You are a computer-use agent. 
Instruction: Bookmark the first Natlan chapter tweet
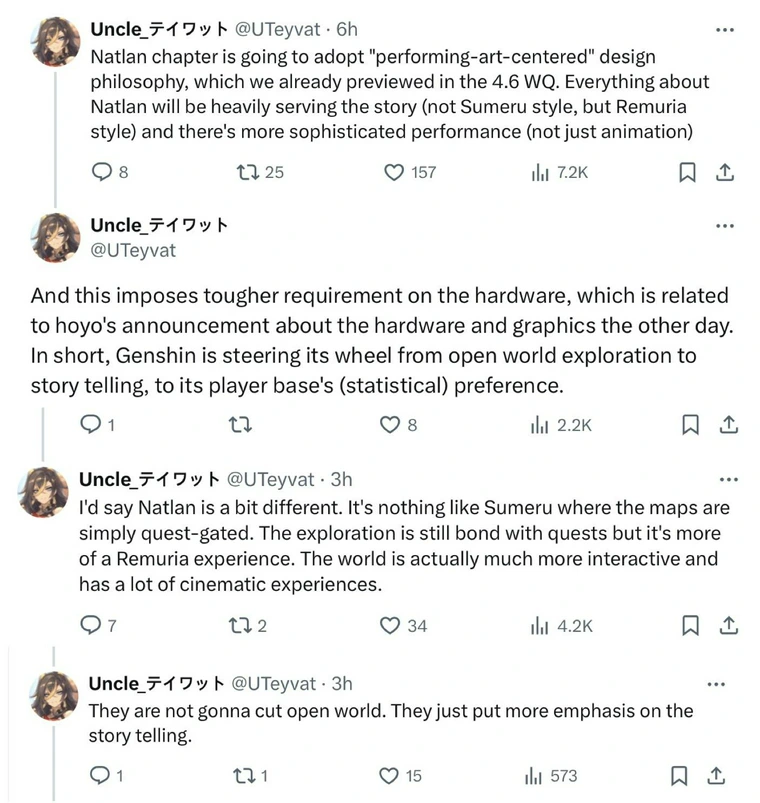pyautogui.click(x=687, y=172)
